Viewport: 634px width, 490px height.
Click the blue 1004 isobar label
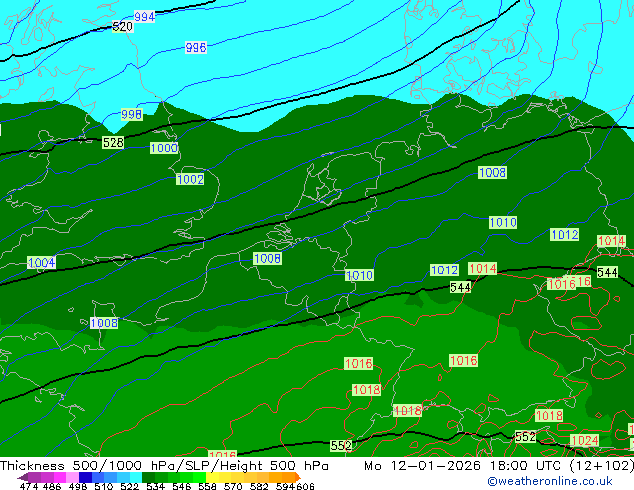[x=41, y=262]
